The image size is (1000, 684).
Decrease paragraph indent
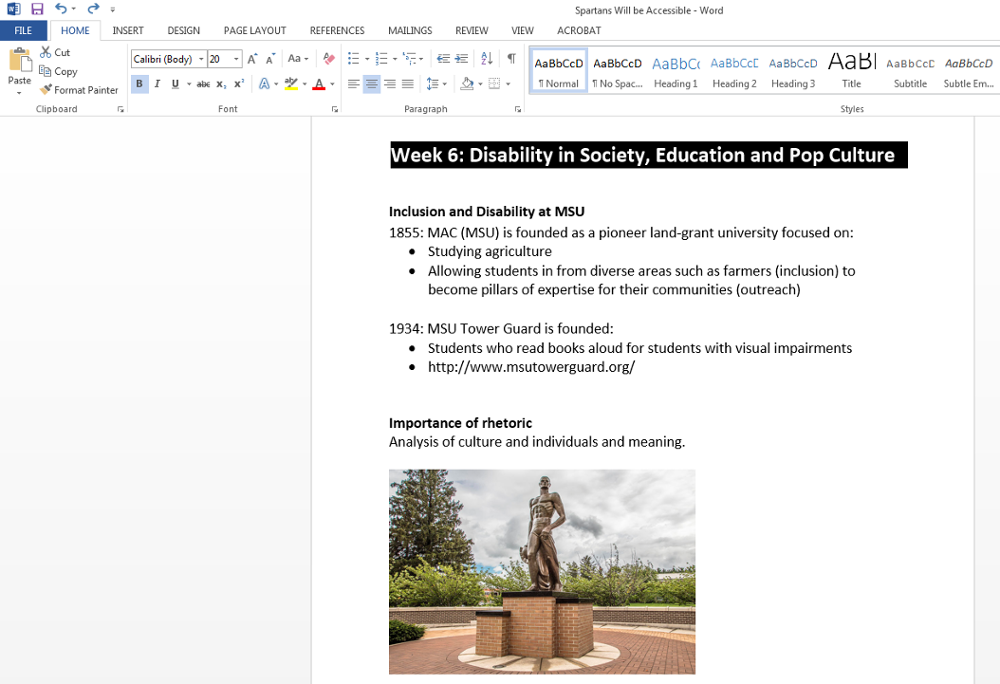click(x=443, y=59)
